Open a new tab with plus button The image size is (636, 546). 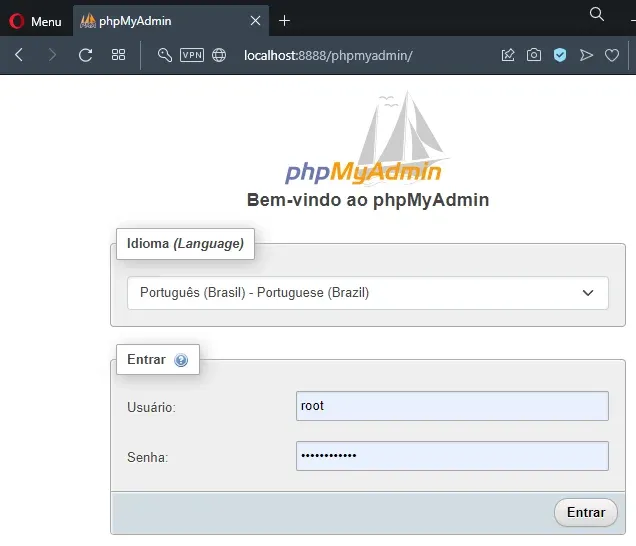pyautogui.click(x=284, y=21)
